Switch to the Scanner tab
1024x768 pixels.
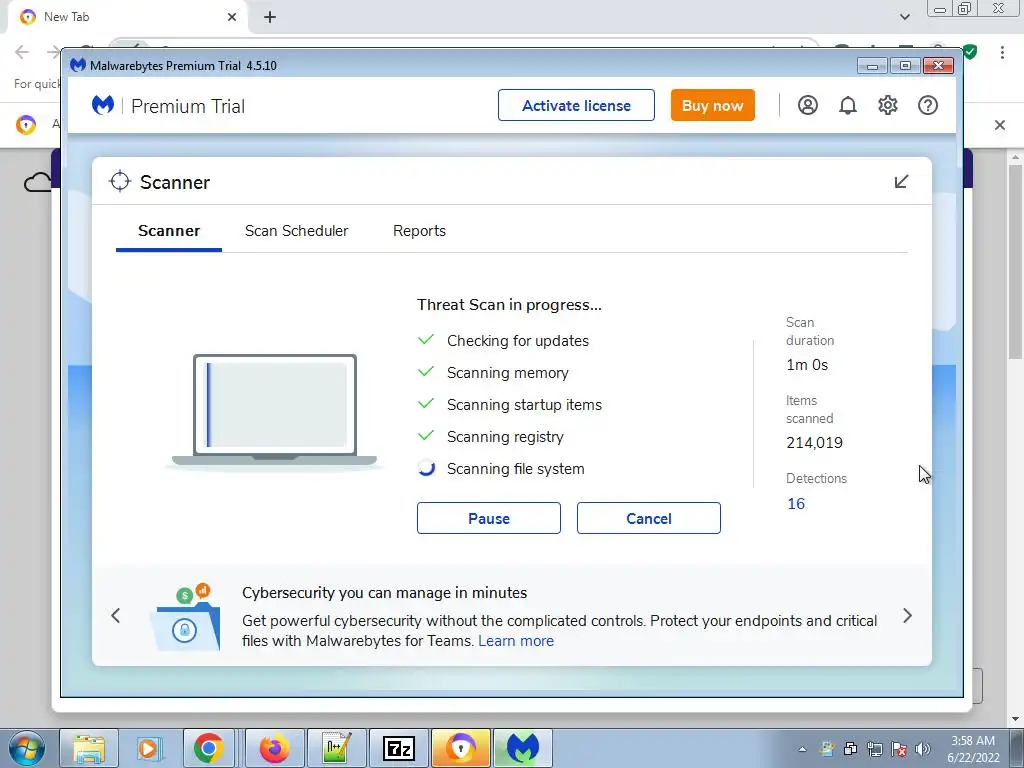click(168, 231)
